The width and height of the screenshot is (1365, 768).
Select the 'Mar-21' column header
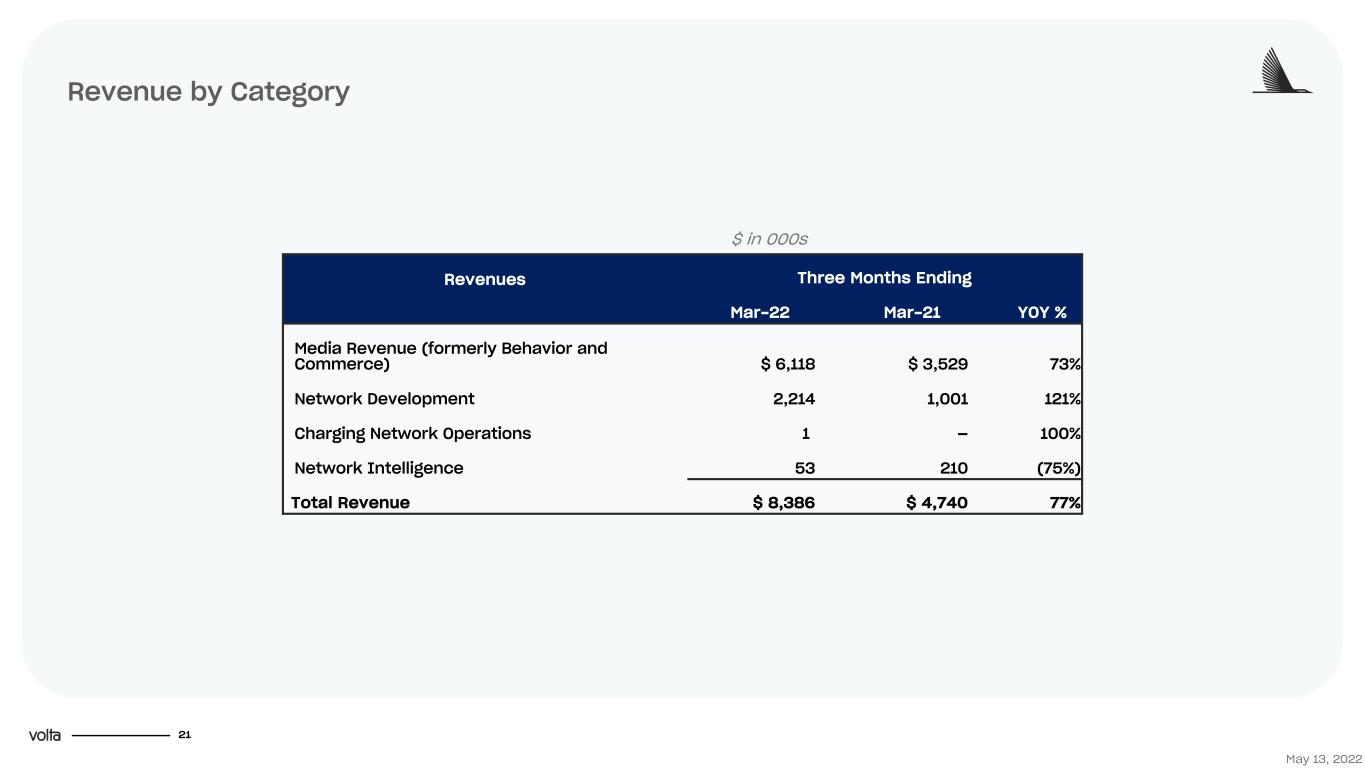(912, 312)
